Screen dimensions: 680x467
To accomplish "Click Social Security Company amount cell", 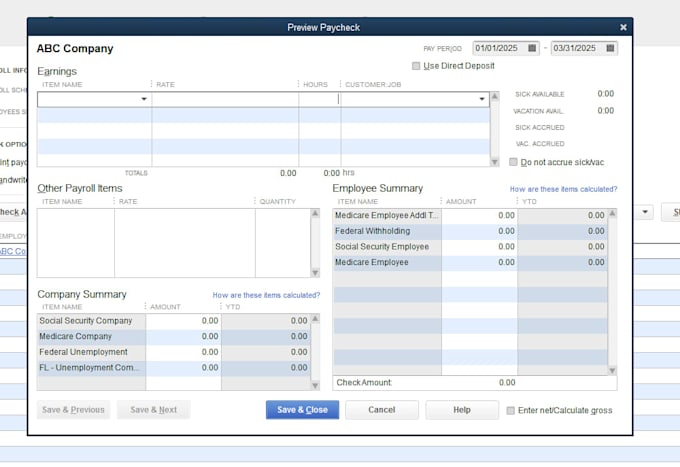I will [183, 321].
